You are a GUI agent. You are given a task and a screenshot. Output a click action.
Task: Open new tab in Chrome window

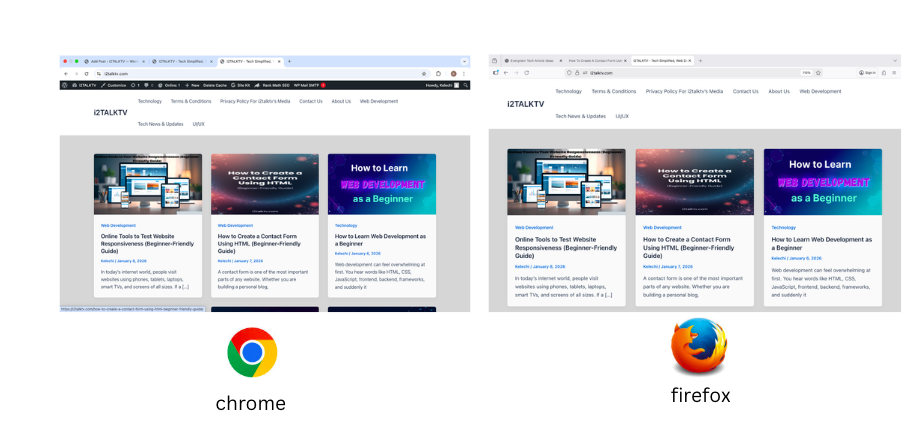point(290,61)
